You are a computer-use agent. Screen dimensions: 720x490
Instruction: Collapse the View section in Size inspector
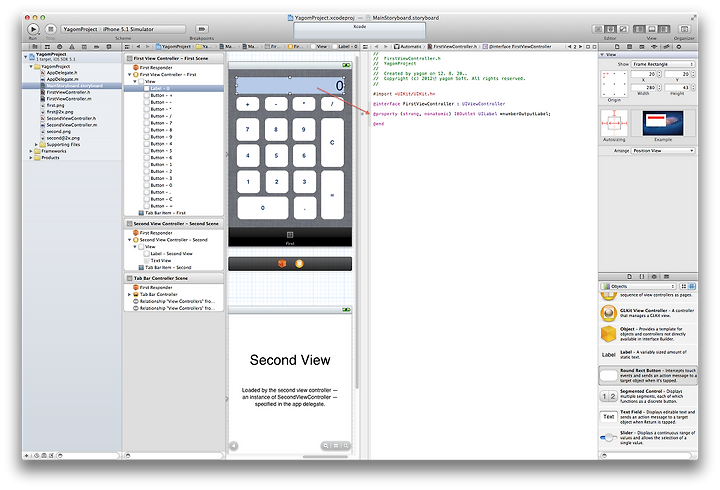pyautogui.click(x=602, y=55)
